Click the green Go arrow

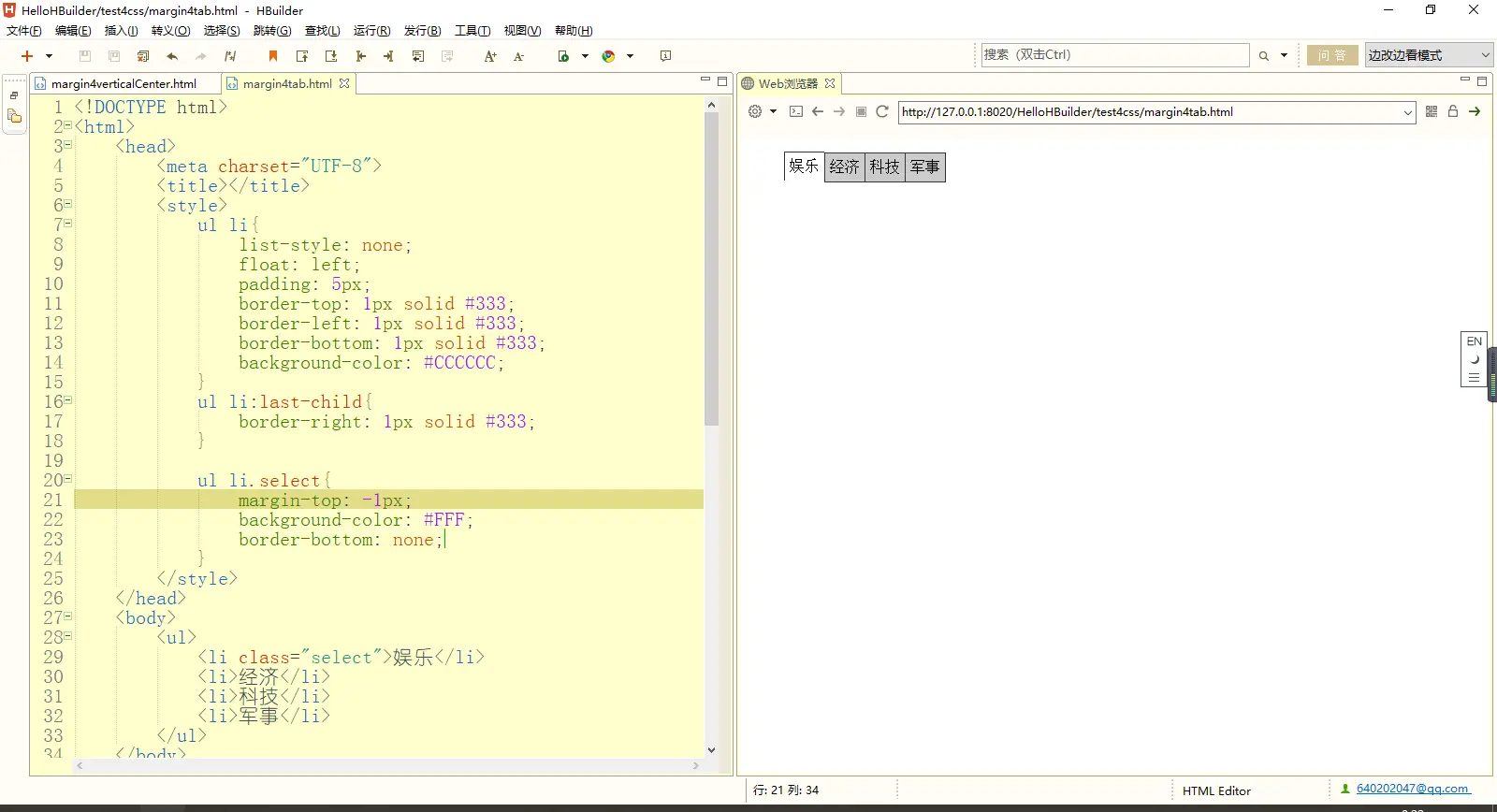(x=1475, y=111)
